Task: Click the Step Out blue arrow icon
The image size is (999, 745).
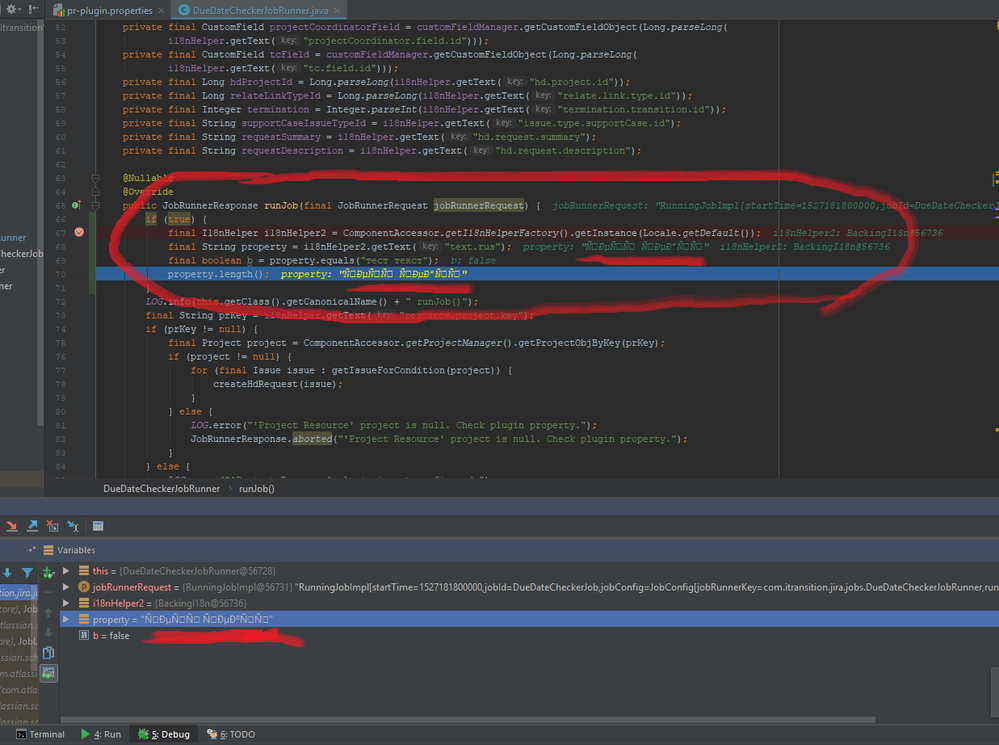Action: 32,526
